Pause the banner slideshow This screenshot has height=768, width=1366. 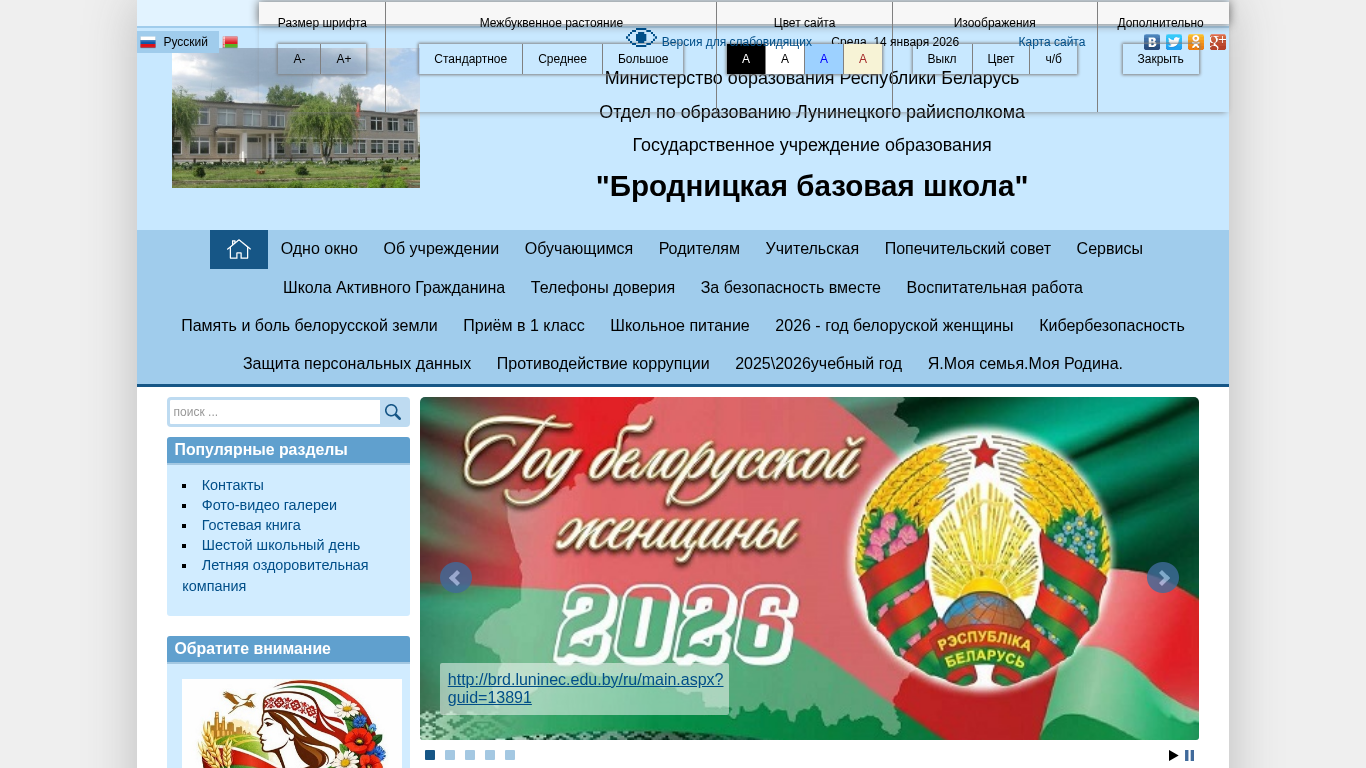1189,755
